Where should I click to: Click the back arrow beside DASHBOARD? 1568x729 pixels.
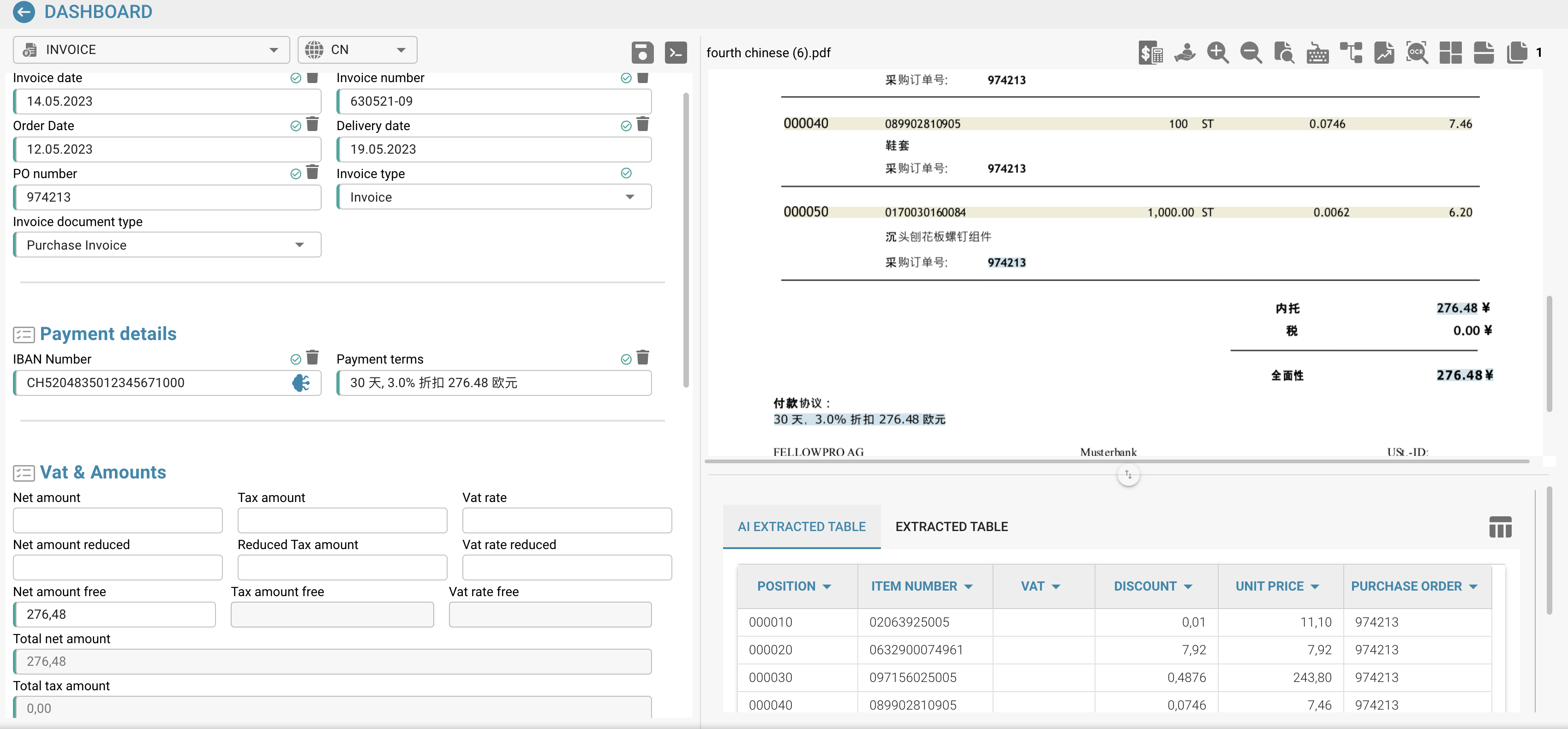pyautogui.click(x=24, y=12)
